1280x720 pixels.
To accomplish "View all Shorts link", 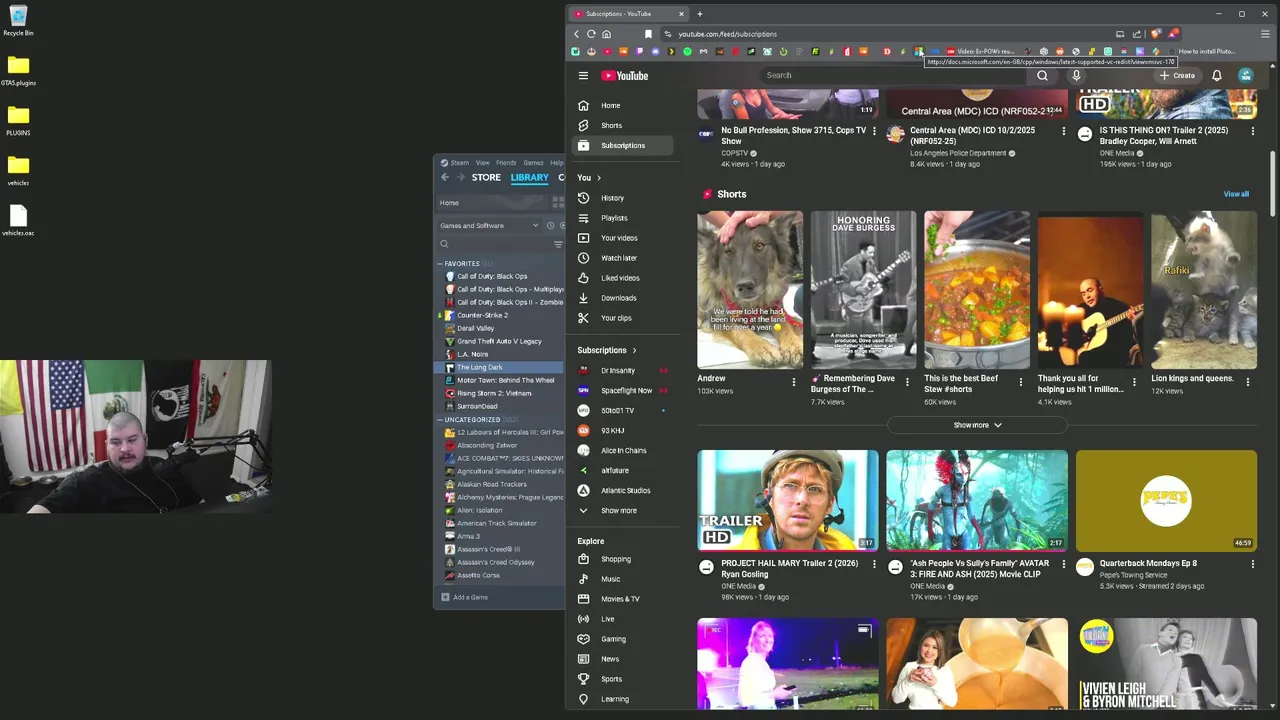I will click(1236, 194).
